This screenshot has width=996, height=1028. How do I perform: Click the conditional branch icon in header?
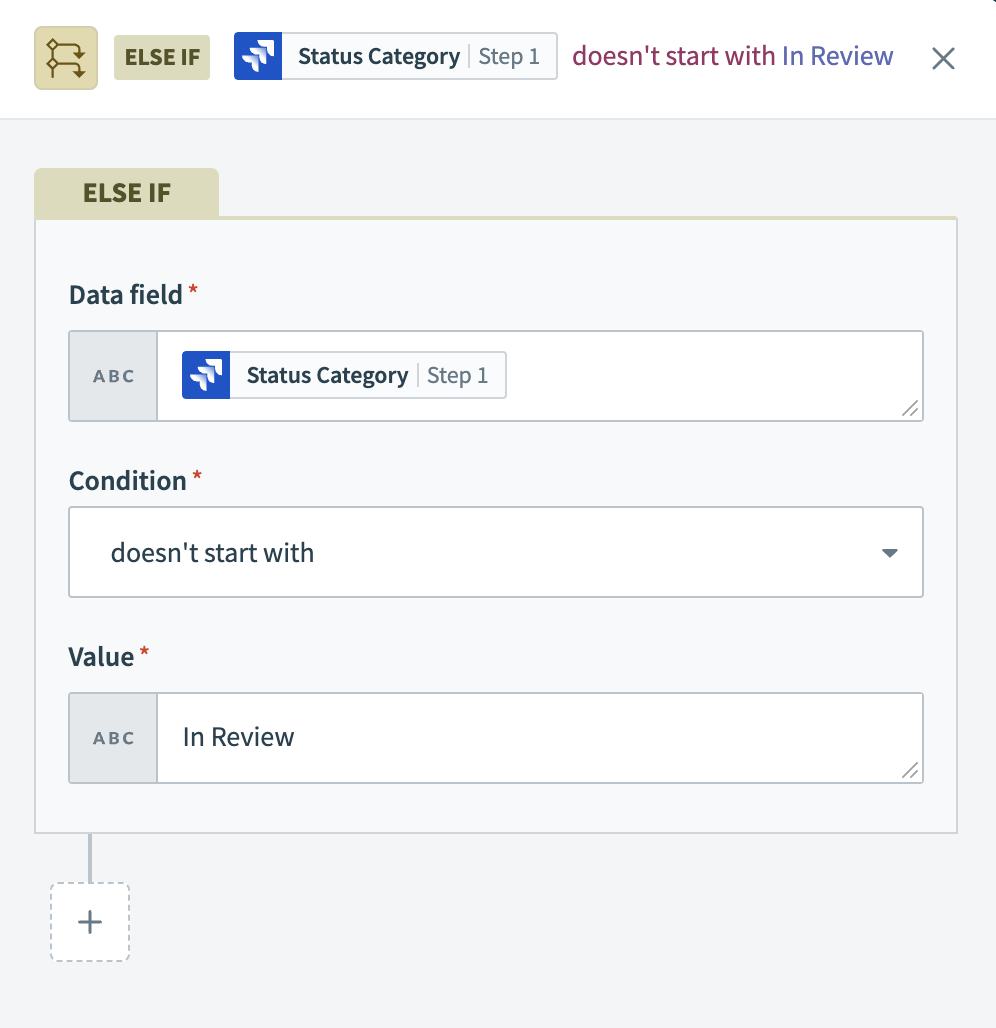tap(66, 57)
